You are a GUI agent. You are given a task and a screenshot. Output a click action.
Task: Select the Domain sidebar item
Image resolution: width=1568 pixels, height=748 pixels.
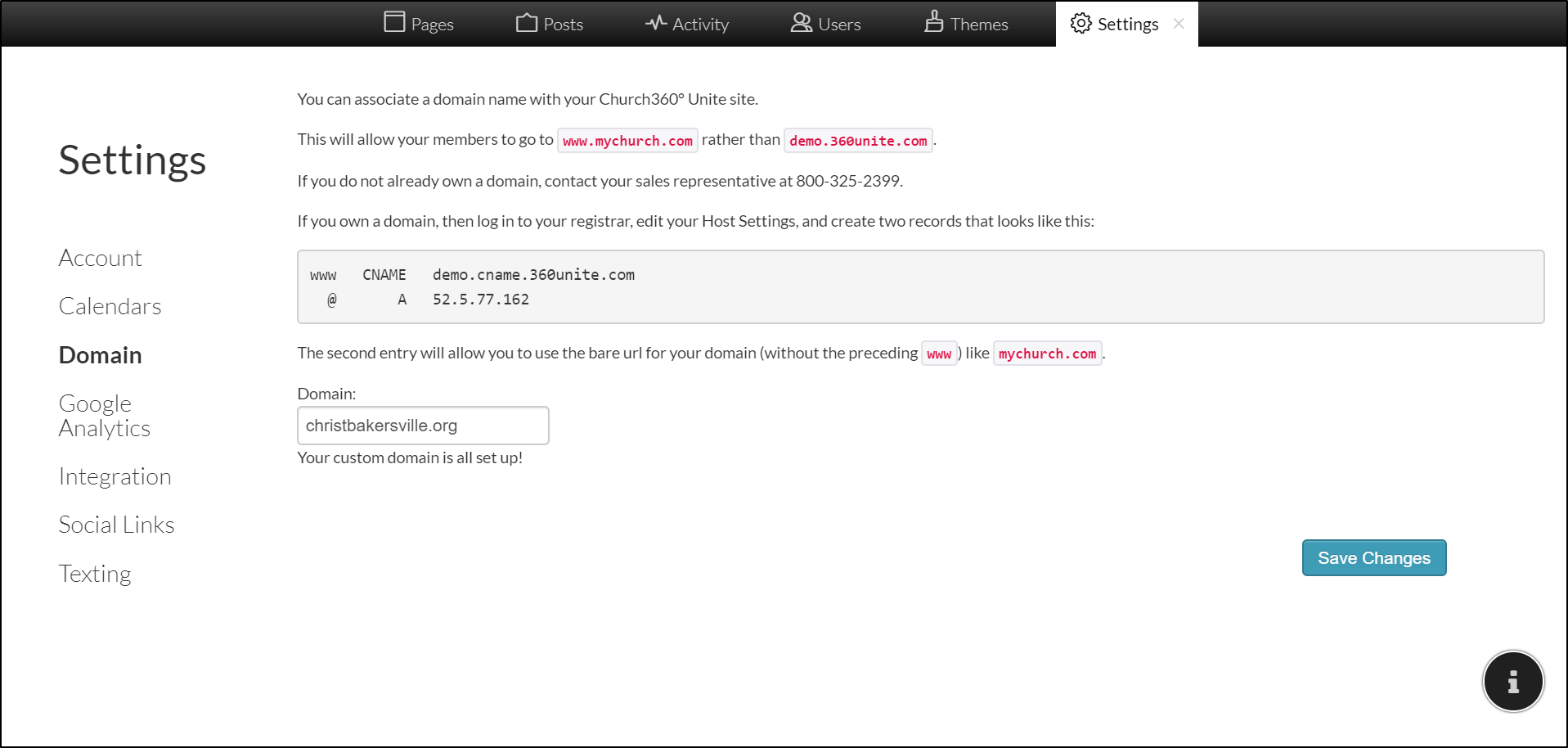click(x=100, y=355)
